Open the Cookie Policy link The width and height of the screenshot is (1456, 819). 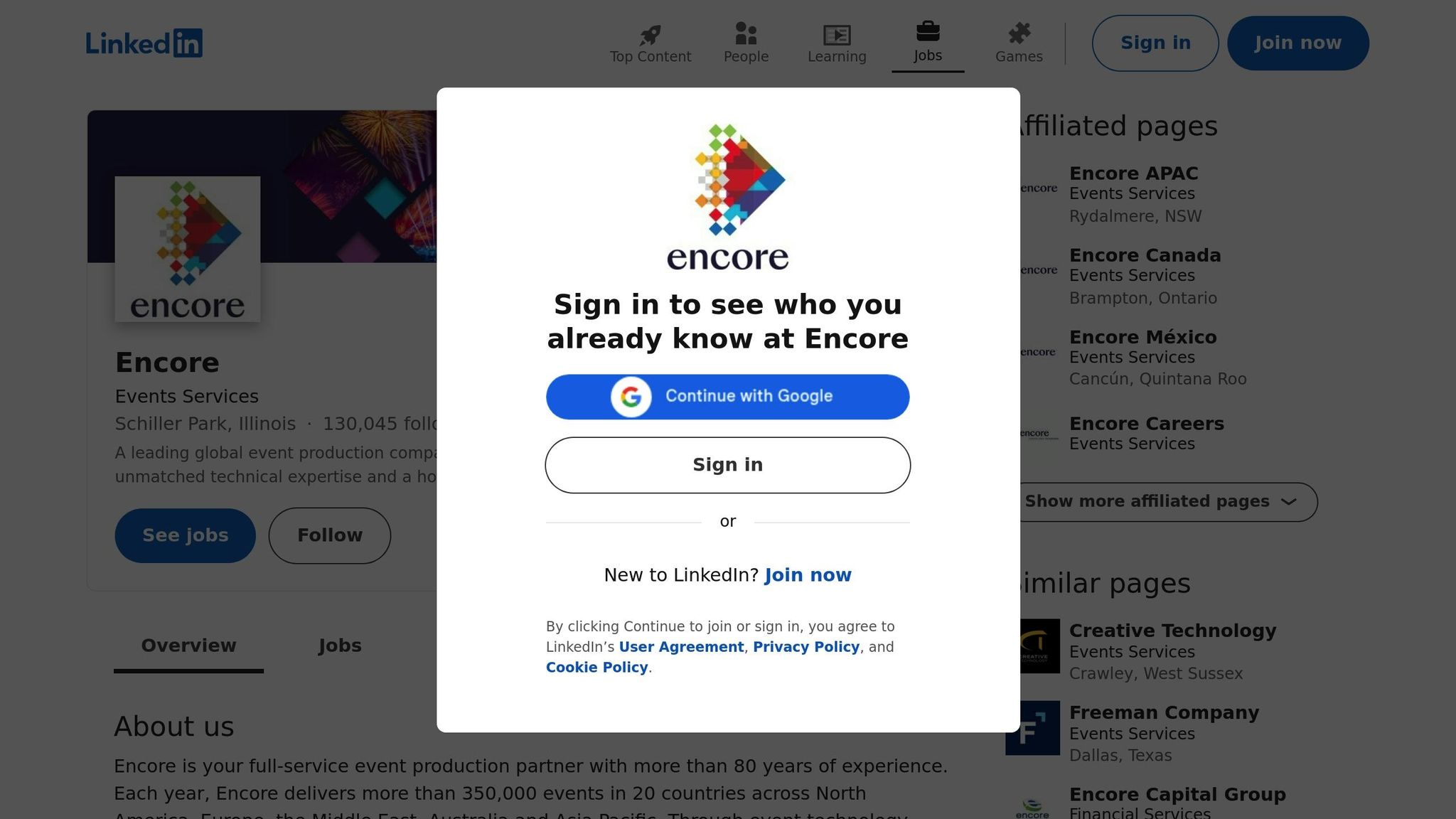tap(597, 668)
